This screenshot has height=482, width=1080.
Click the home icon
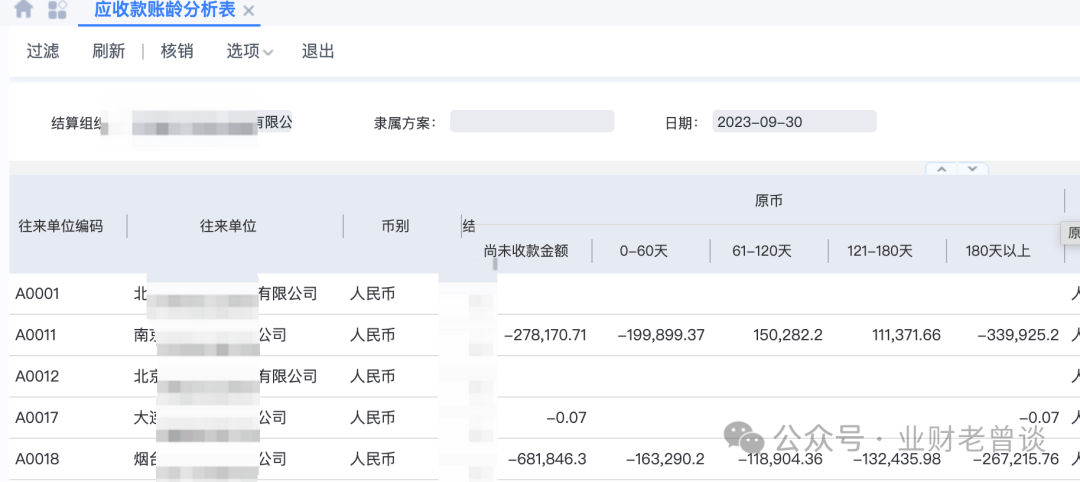[24, 9]
